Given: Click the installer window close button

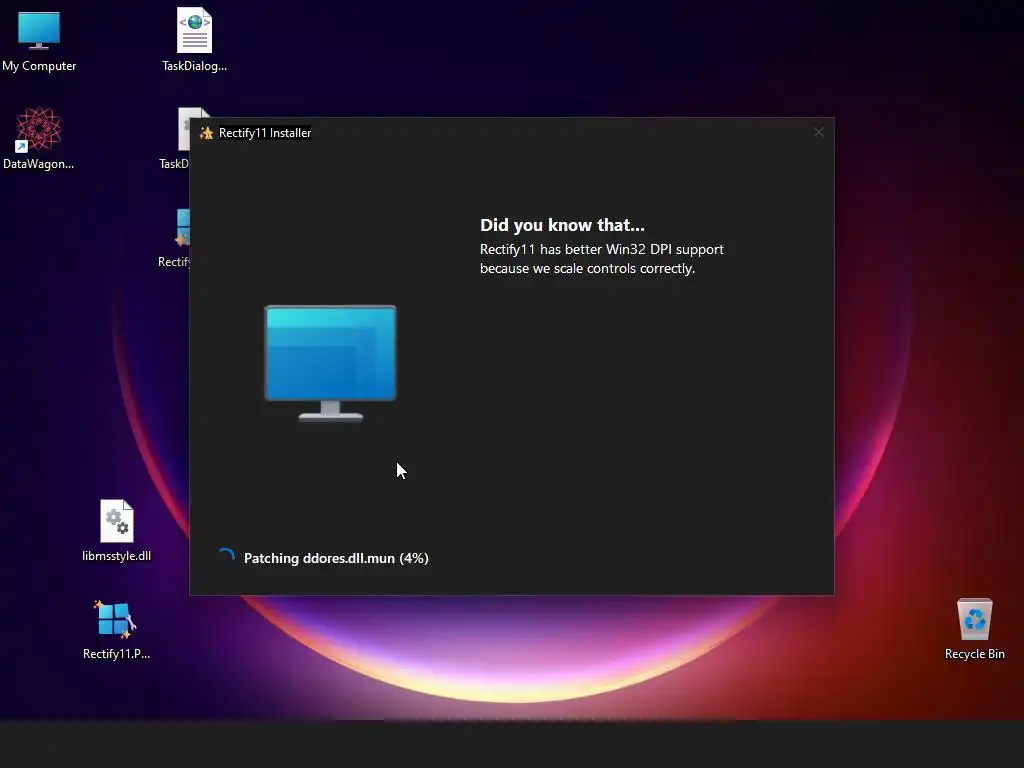Looking at the screenshot, I should [x=818, y=133].
